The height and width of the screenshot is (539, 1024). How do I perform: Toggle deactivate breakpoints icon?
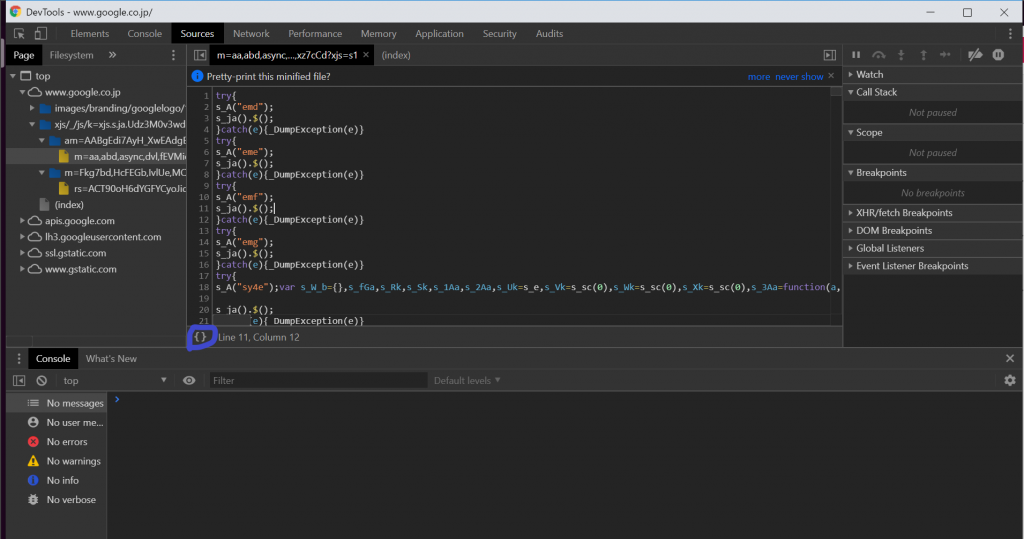pyautogui.click(x=975, y=55)
